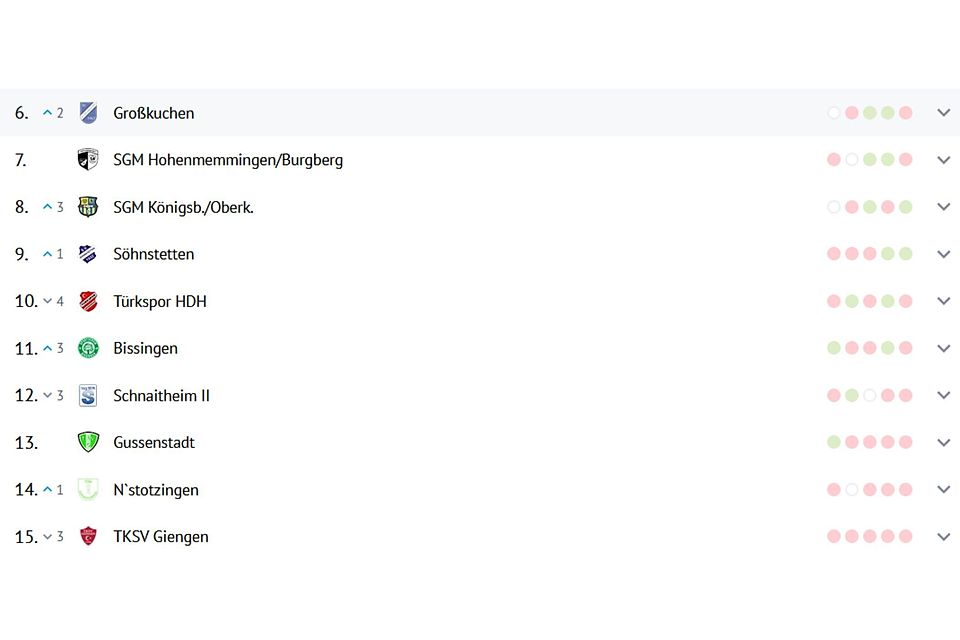The width and height of the screenshot is (960, 640).
Task: Click TKSV Giengen's last red form dot
Action: 906,537
